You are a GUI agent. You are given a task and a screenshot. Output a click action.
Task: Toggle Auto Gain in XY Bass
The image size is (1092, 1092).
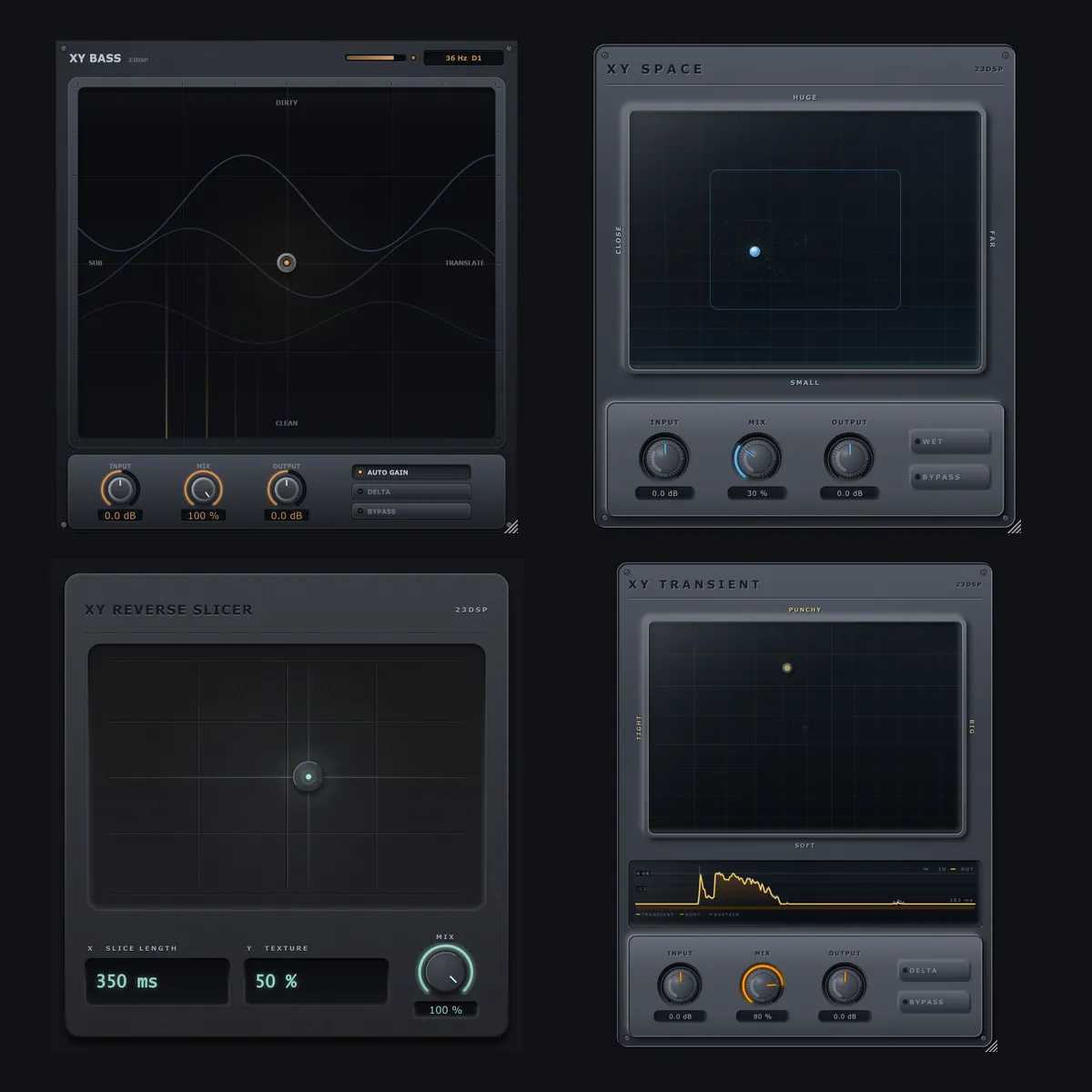coord(411,472)
